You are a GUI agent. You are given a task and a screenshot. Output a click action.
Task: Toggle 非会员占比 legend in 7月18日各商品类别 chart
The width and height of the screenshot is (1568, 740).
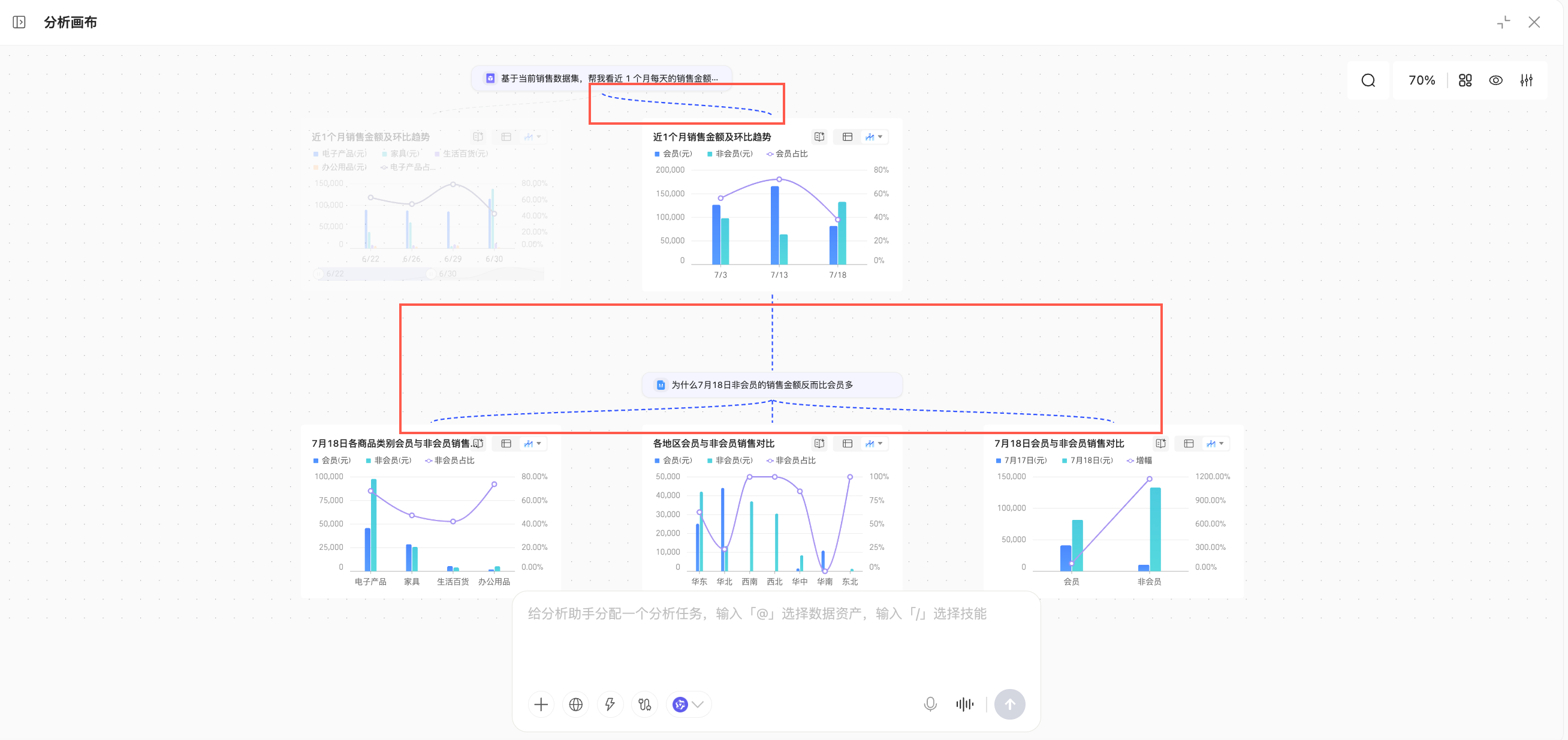(450, 461)
